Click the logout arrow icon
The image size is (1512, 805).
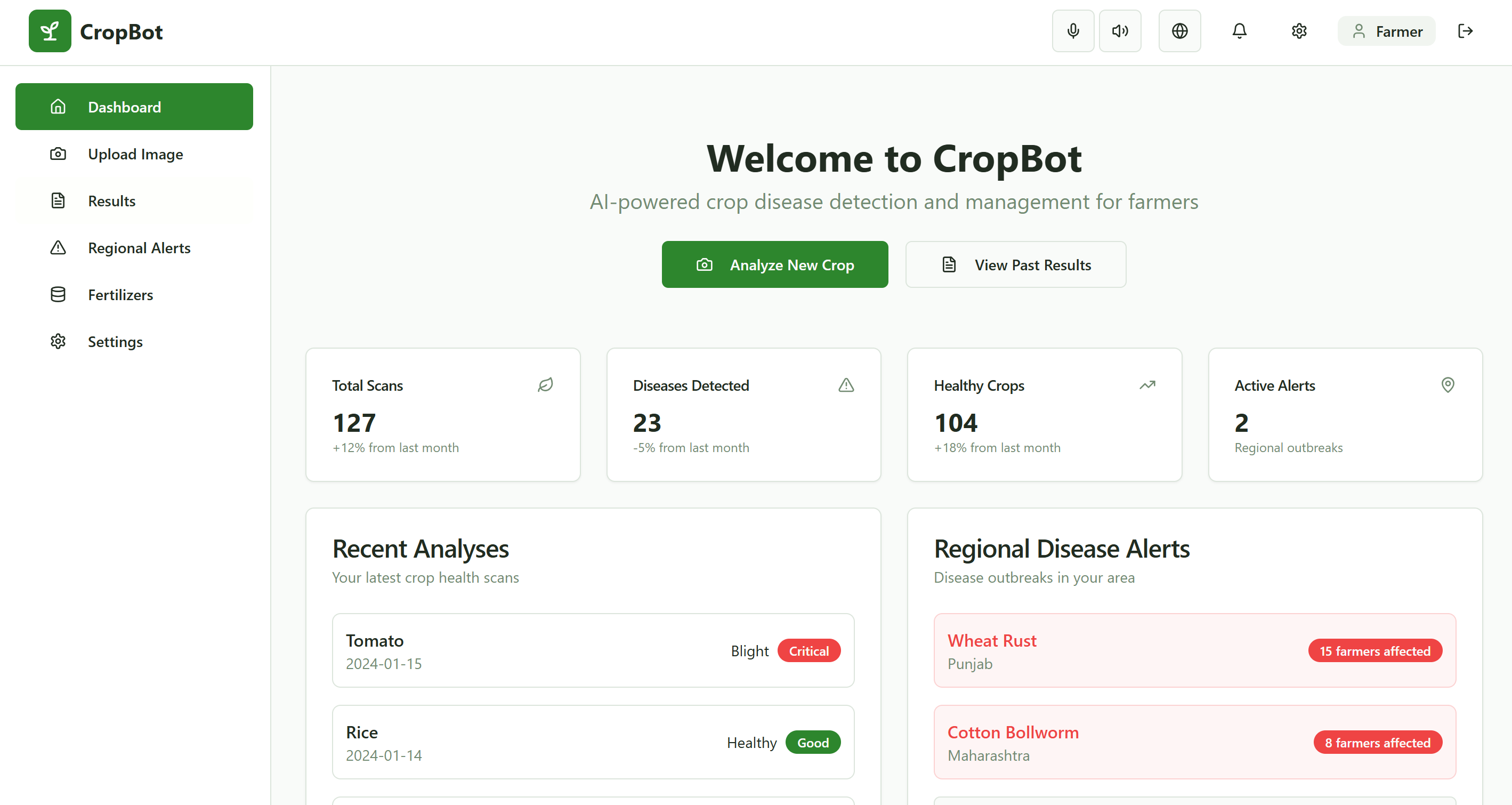click(1465, 31)
